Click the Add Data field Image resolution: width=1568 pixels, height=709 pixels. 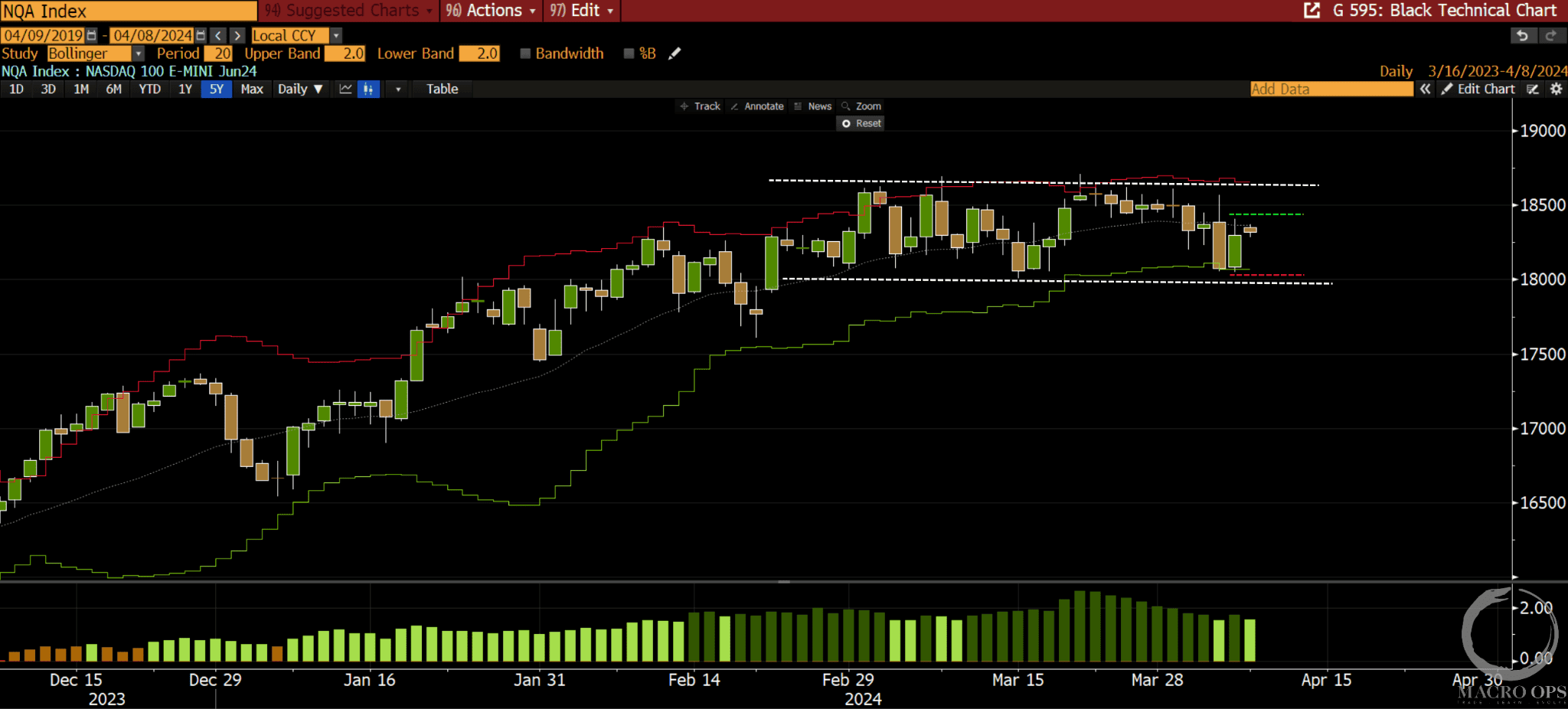(x=1331, y=89)
